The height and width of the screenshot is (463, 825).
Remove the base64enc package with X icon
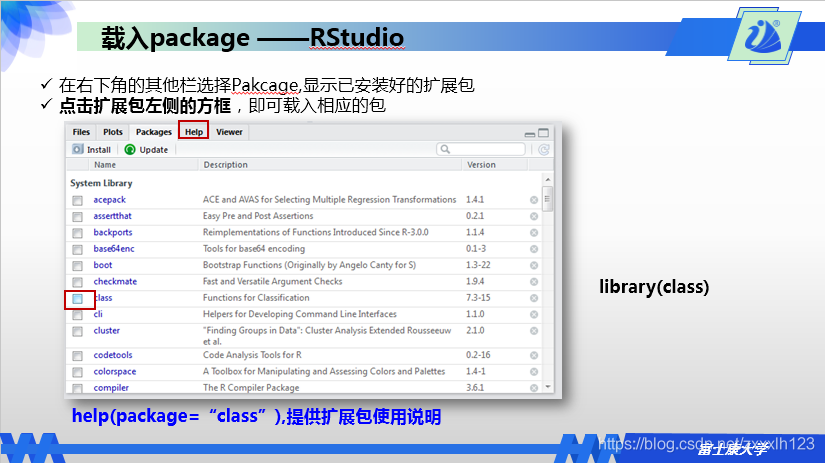534,249
